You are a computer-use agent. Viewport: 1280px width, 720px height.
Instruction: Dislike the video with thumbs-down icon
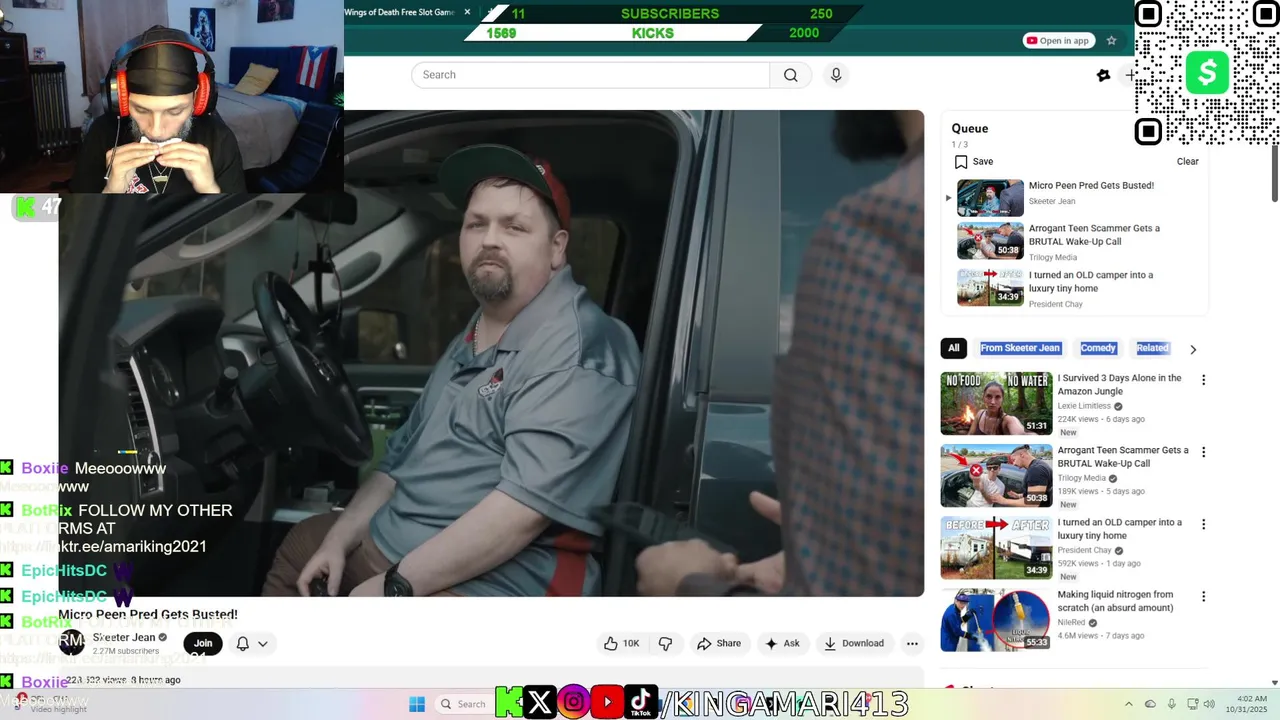pos(665,643)
